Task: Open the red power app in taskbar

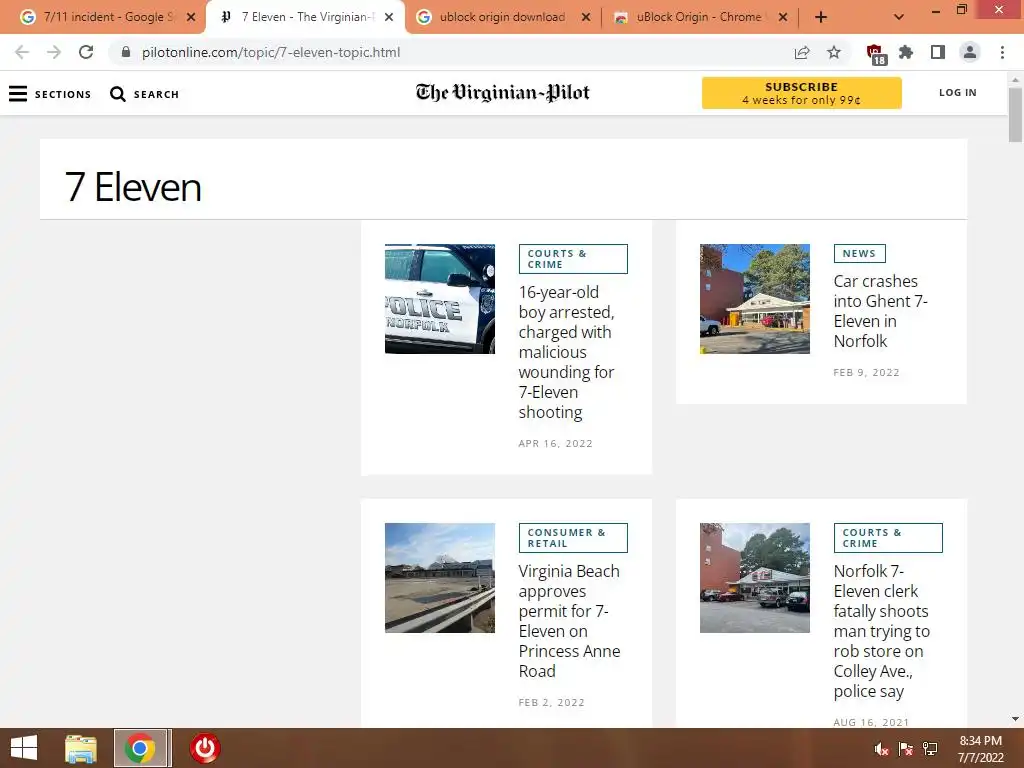Action: [204, 748]
